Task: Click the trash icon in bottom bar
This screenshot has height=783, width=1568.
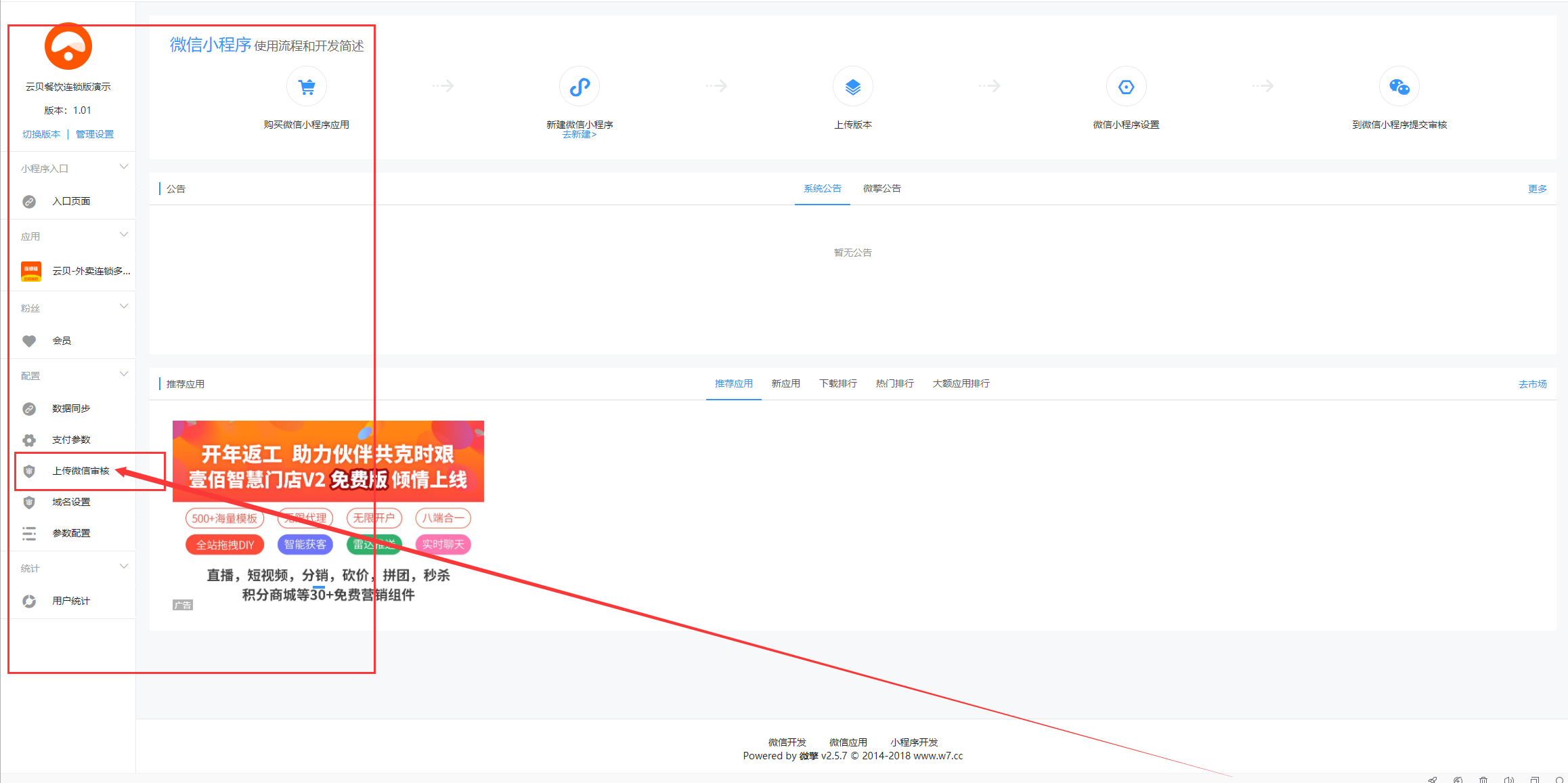Action: 1483,780
